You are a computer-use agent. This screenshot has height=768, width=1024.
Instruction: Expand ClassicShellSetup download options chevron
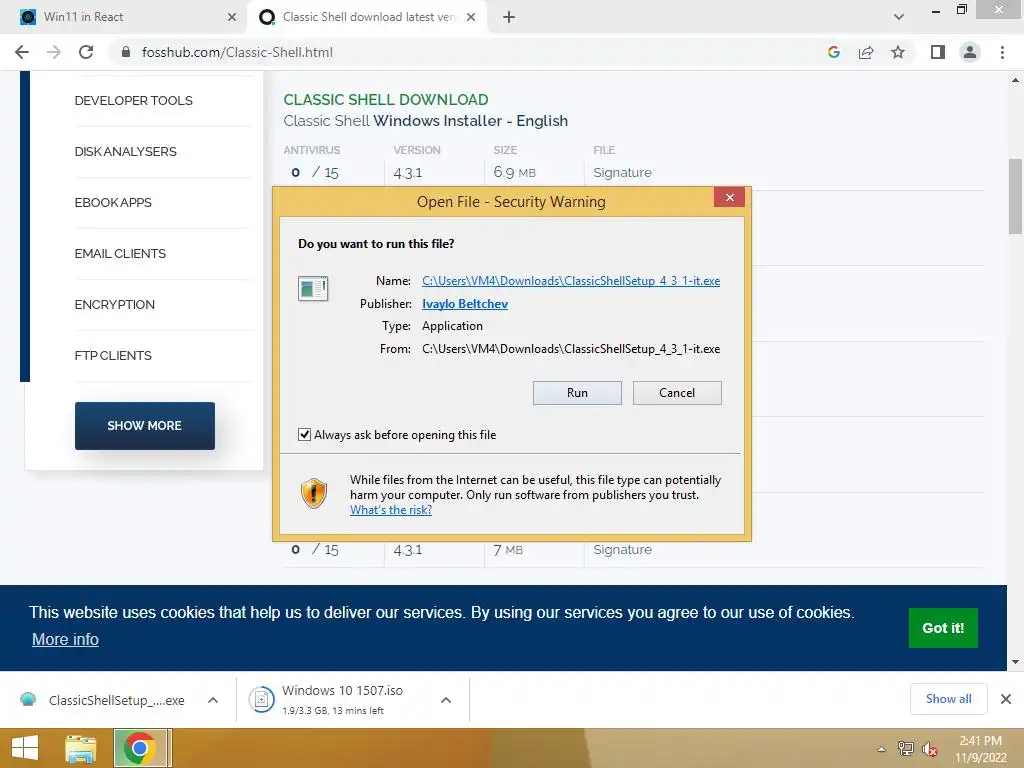click(x=213, y=700)
